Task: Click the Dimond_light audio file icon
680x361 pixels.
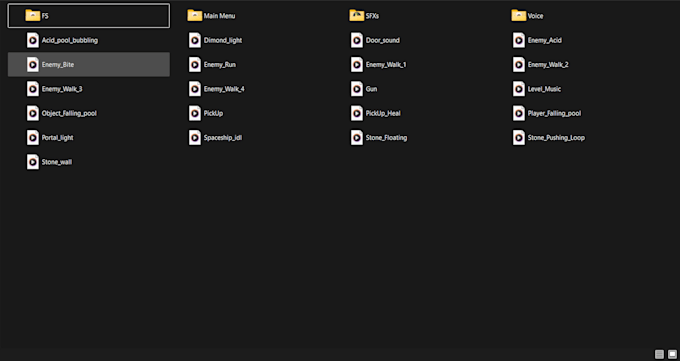Action: pyautogui.click(x=195, y=40)
